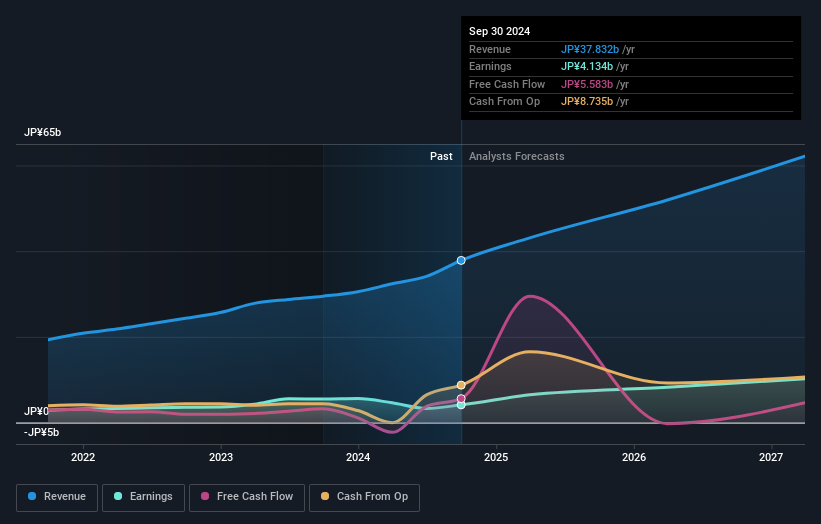Screen dimensions: 821x524
Task: Click the 2027 x-axis label
Action: pyautogui.click(x=771, y=457)
